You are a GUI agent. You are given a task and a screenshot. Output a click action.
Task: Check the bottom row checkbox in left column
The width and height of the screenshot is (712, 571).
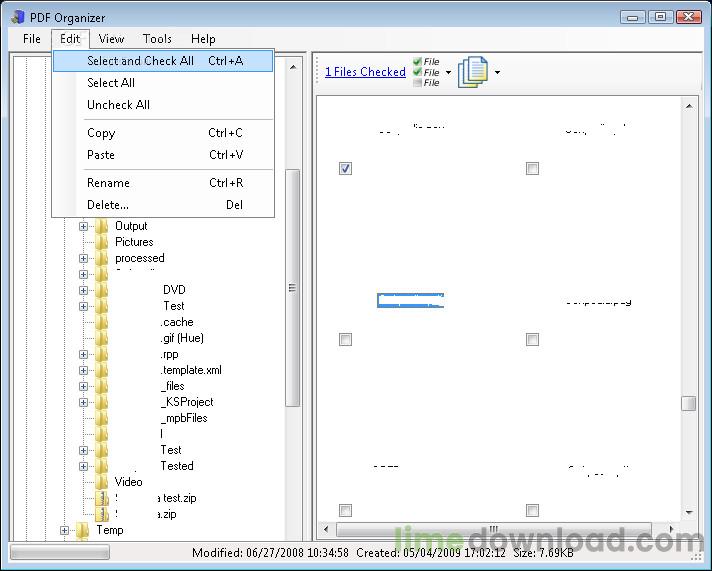click(345, 510)
